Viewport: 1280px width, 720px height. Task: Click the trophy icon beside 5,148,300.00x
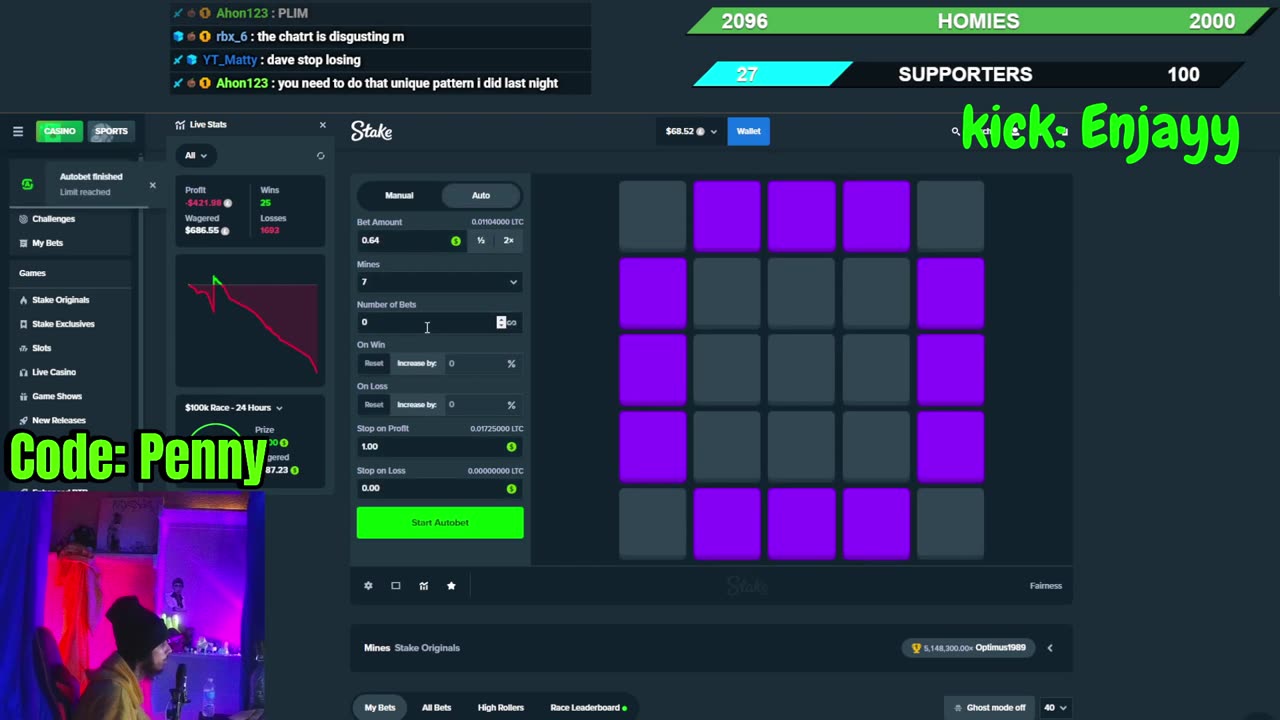click(916, 648)
